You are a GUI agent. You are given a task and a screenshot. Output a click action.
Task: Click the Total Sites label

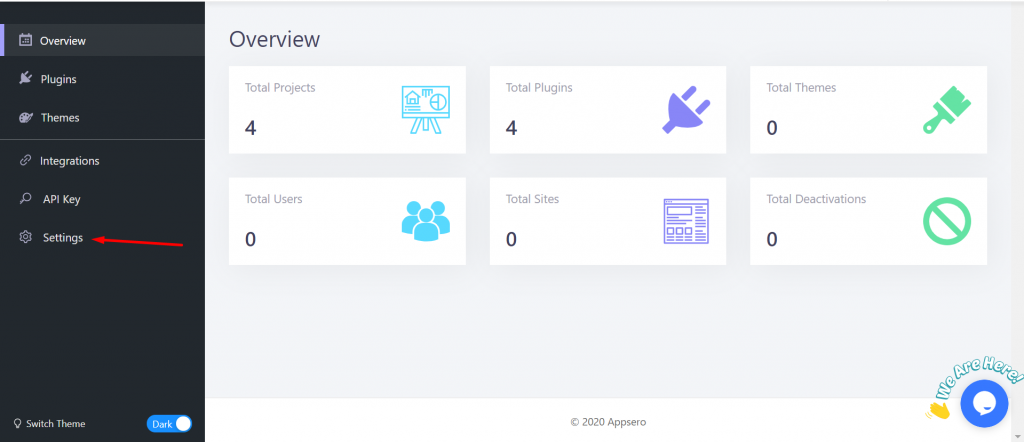pos(532,198)
